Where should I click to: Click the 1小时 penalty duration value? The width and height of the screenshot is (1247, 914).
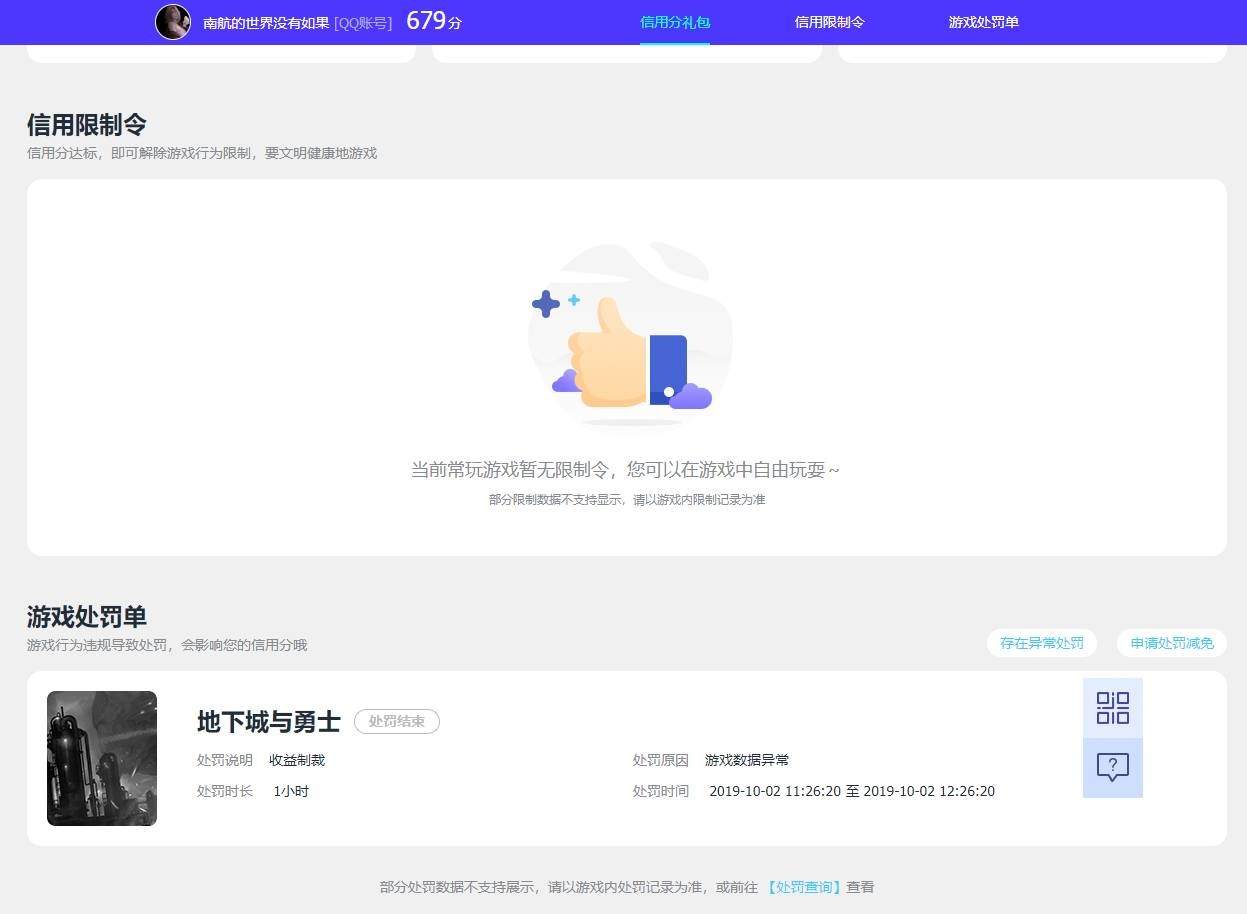(x=291, y=791)
